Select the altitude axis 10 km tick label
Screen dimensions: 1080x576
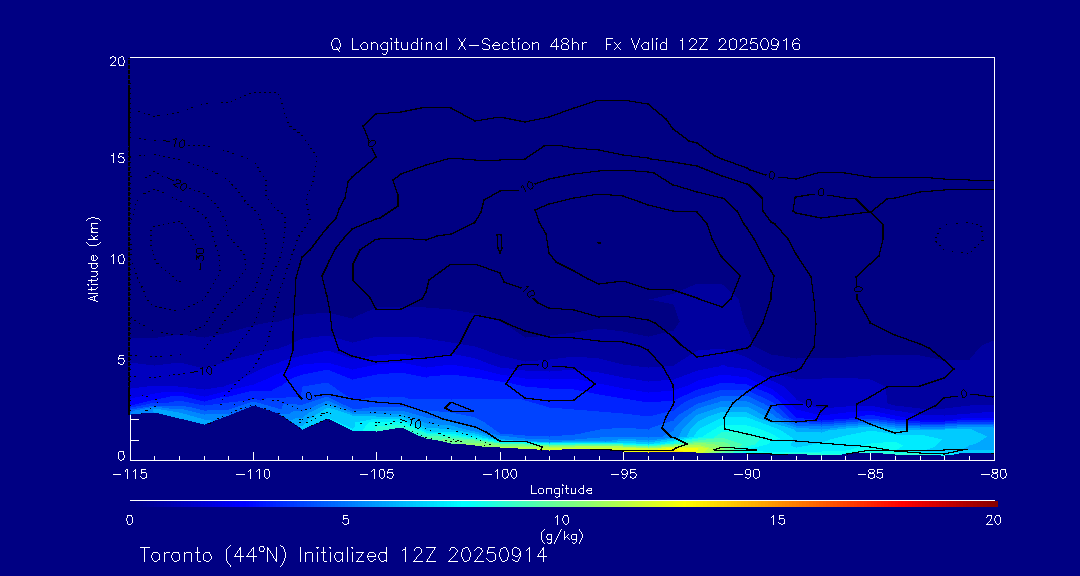click(116, 259)
